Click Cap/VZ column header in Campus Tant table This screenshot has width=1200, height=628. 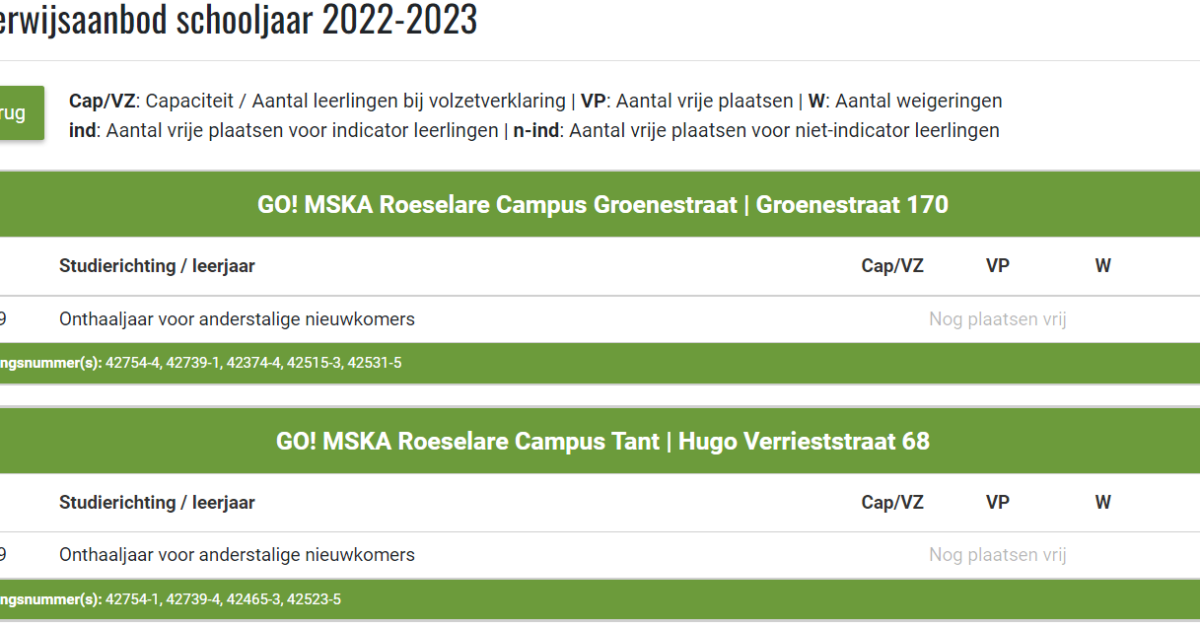892,502
